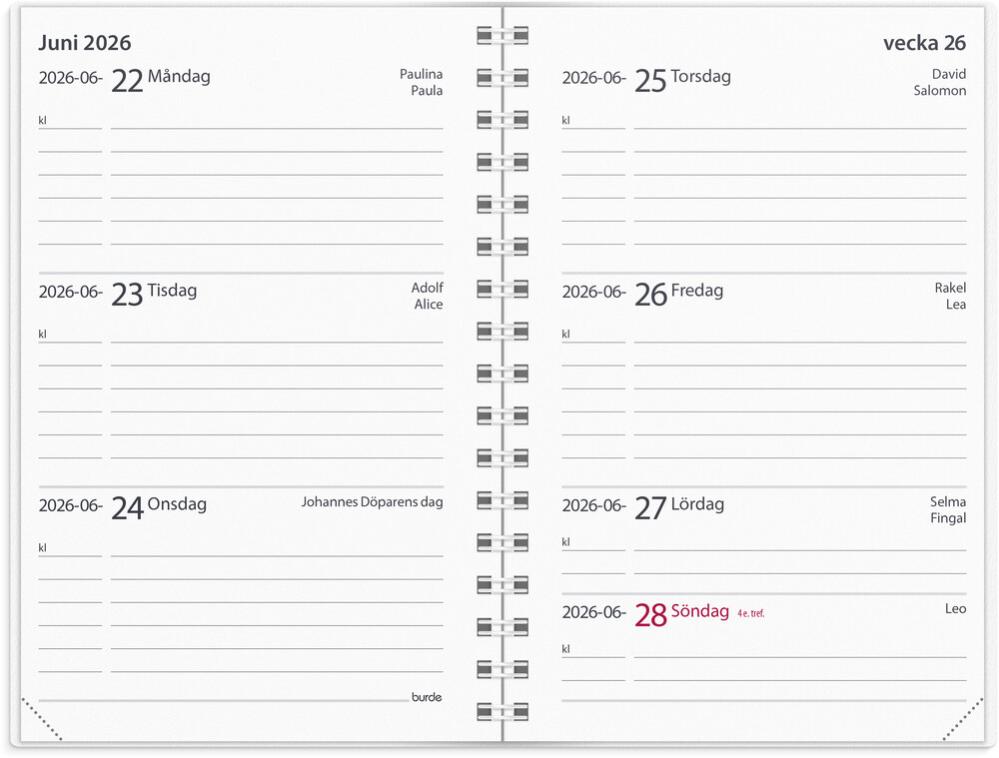Click the Rakel Lea name day
Image resolution: width=999 pixels, height=758 pixels.
[x=950, y=296]
